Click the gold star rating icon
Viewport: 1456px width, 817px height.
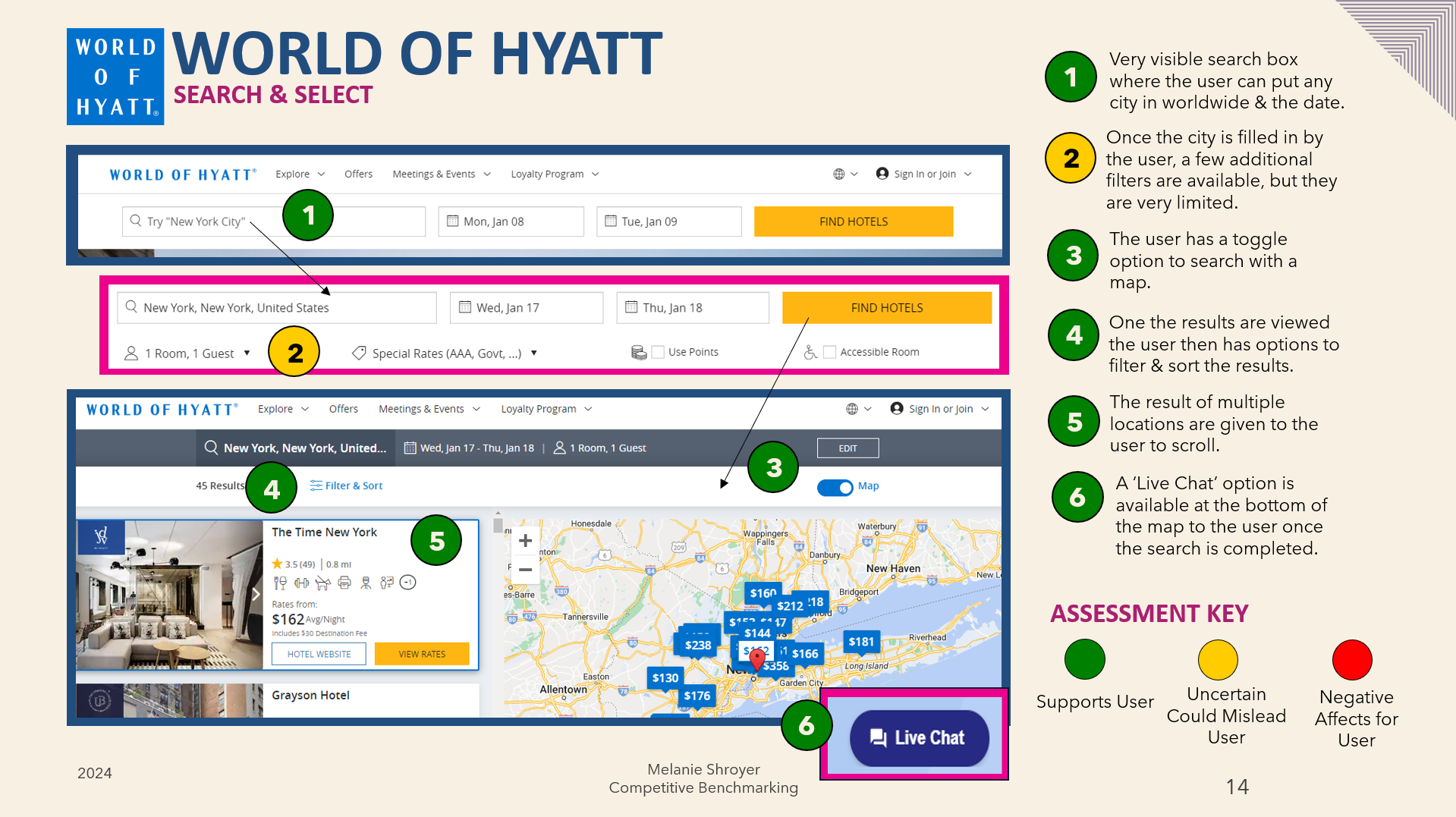pos(277,564)
